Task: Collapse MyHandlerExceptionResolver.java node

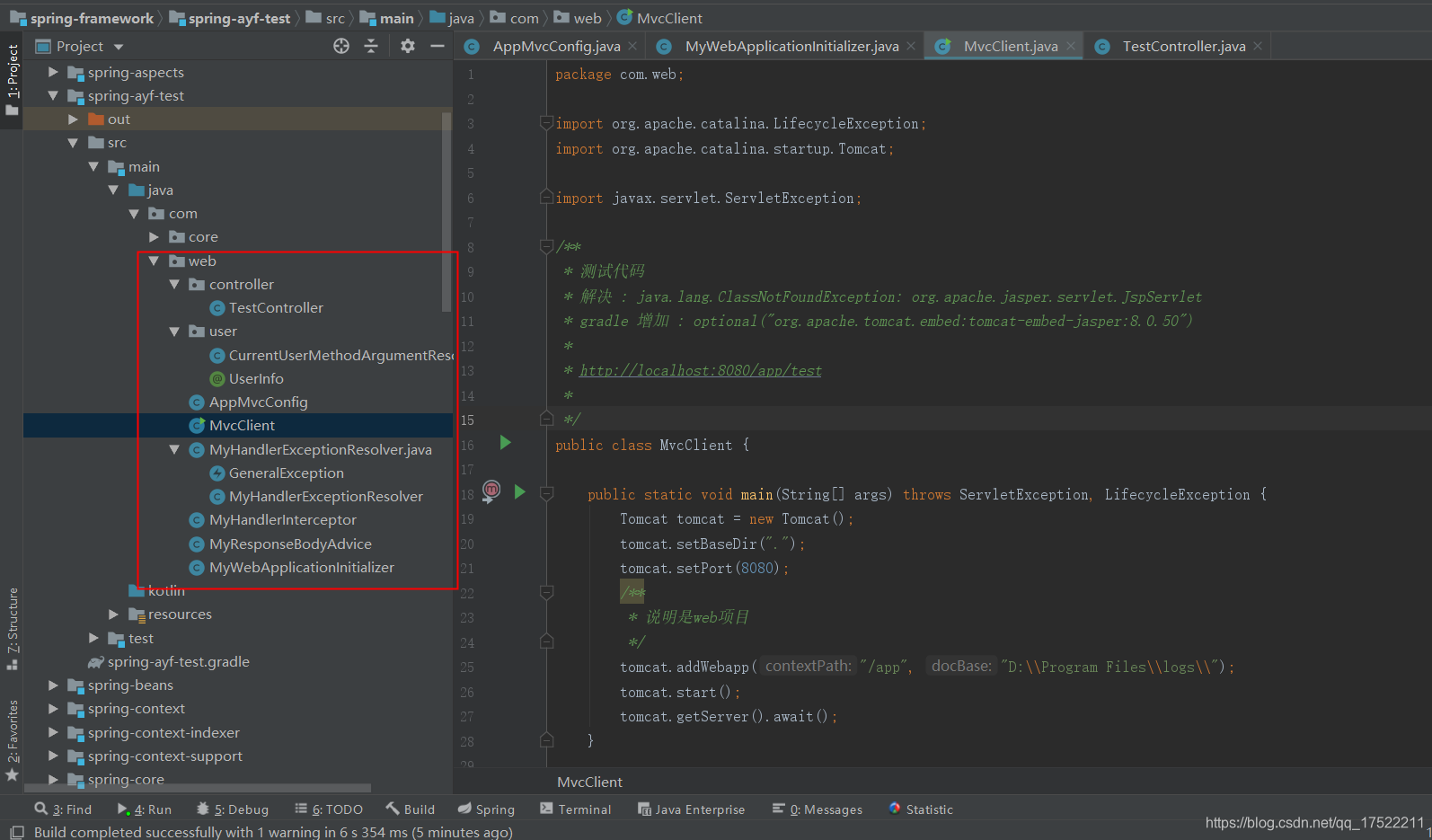Action: pos(174,449)
